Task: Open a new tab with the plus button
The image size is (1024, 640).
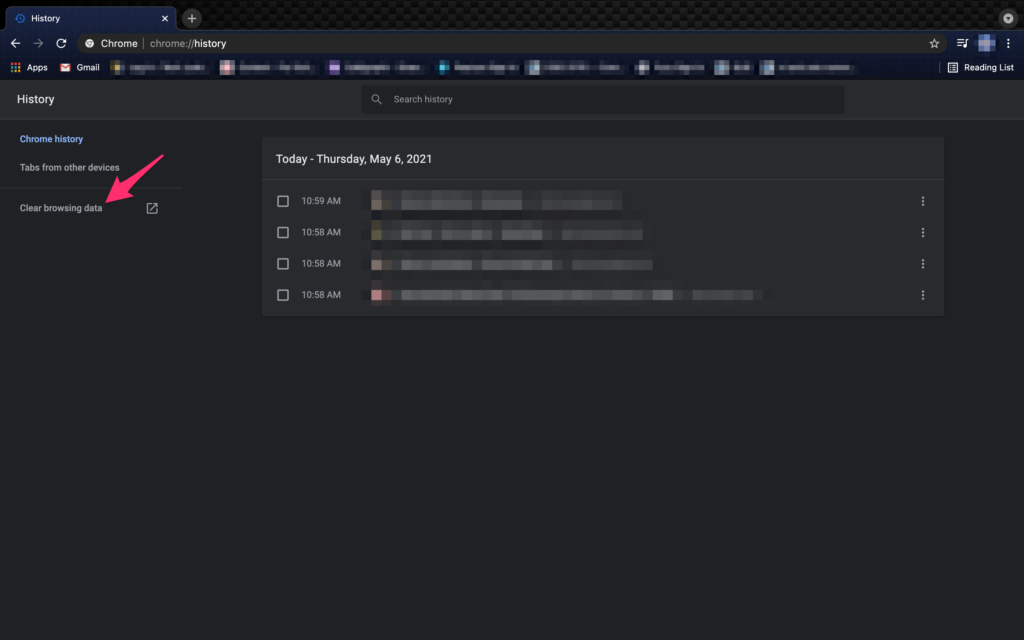Action: click(x=192, y=18)
